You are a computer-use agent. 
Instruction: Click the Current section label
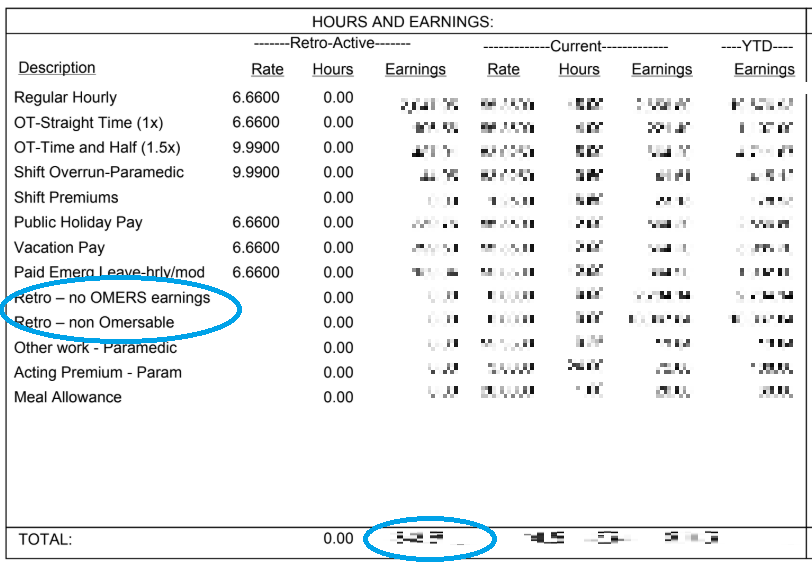click(x=575, y=47)
